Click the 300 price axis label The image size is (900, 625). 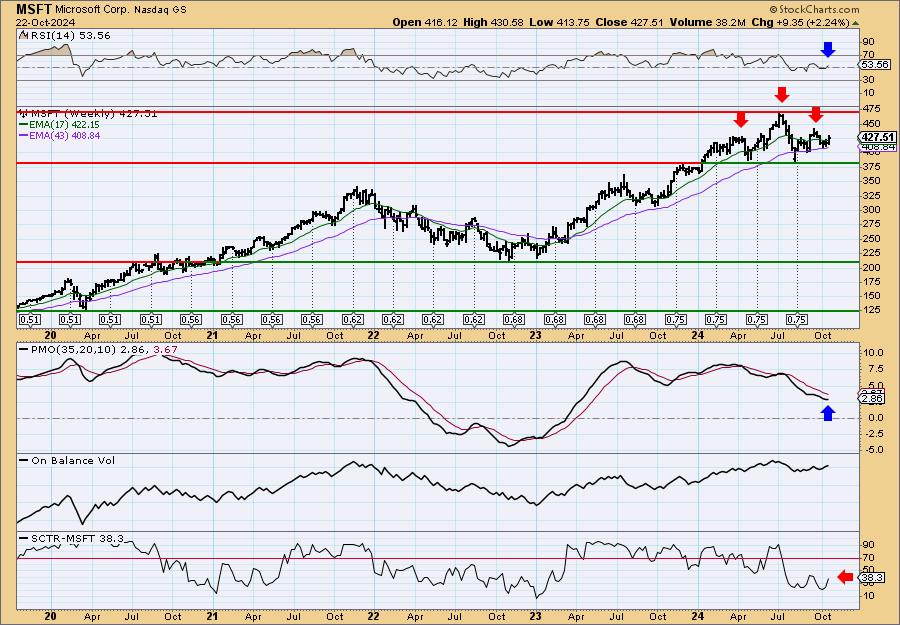[870, 209]
